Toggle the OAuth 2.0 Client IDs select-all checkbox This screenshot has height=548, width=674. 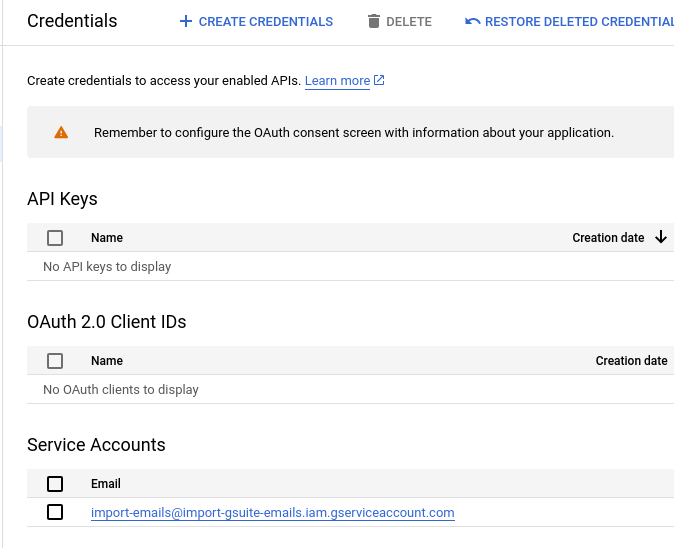(55, 361)
